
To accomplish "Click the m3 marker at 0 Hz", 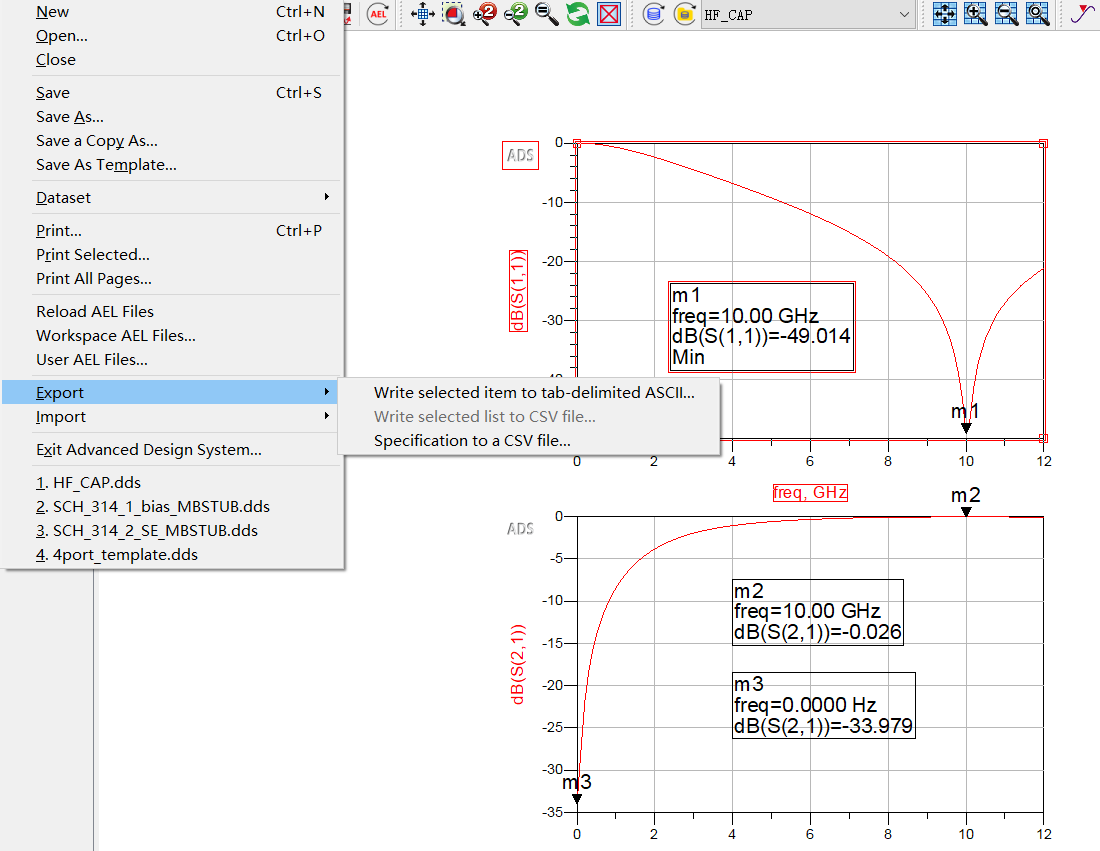I will [577, 798].
